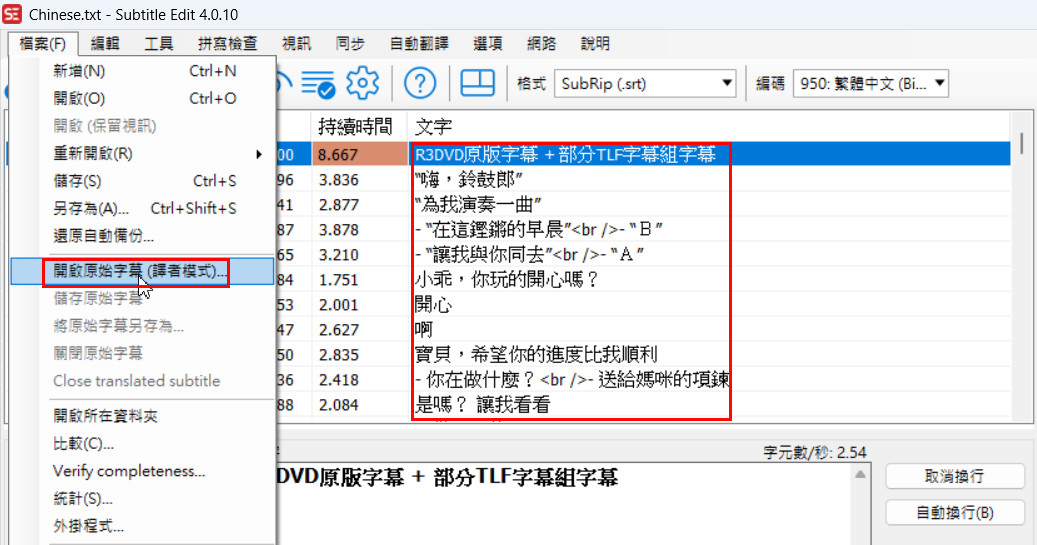
Task: Choose 還原自動備份... menu entry
Action: (x=103, y=236)
